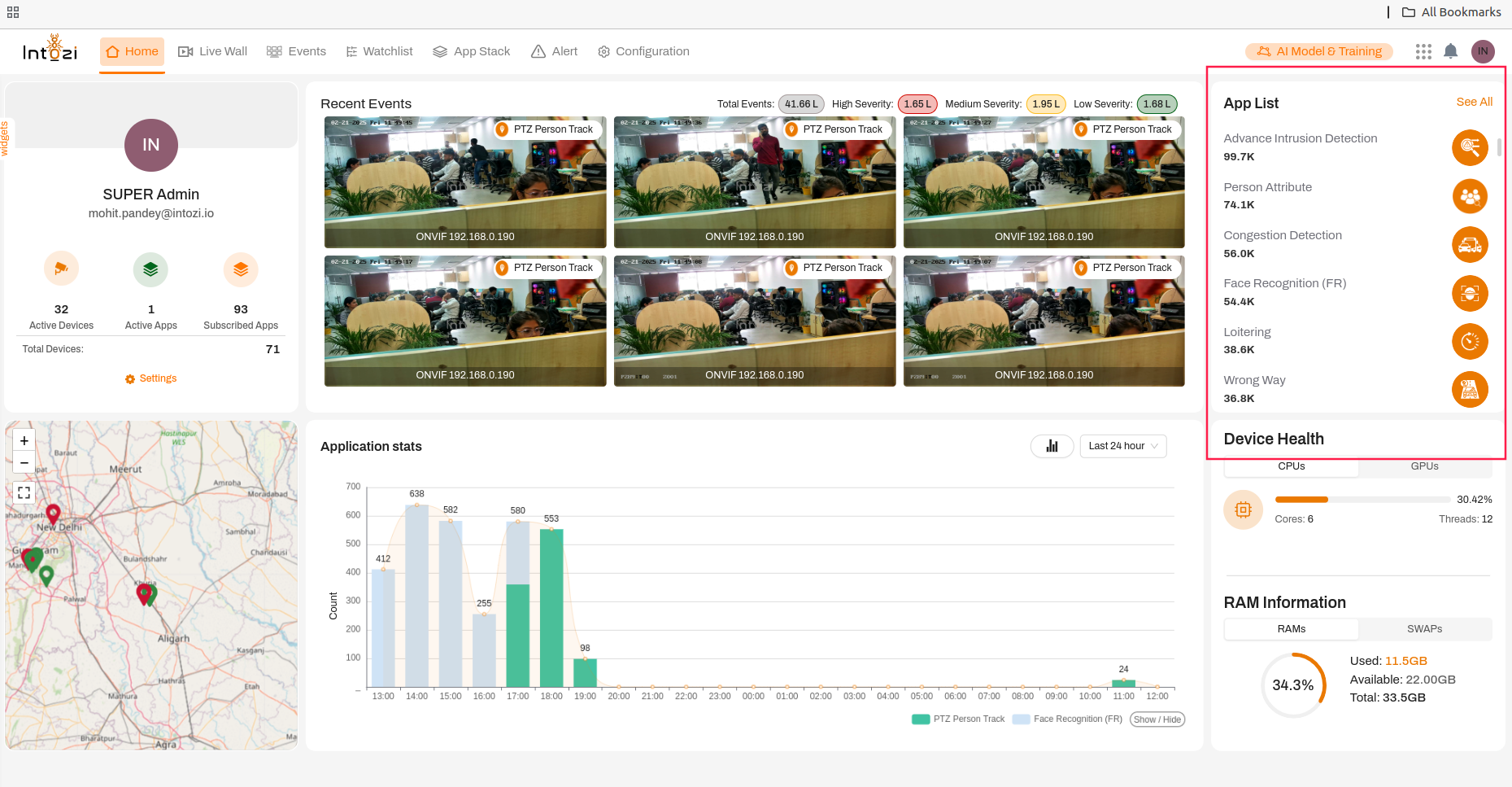Viewport: 1512px width, 787px height.
Task: Select the Person Attribute app icon
Action: [1470, 196]
